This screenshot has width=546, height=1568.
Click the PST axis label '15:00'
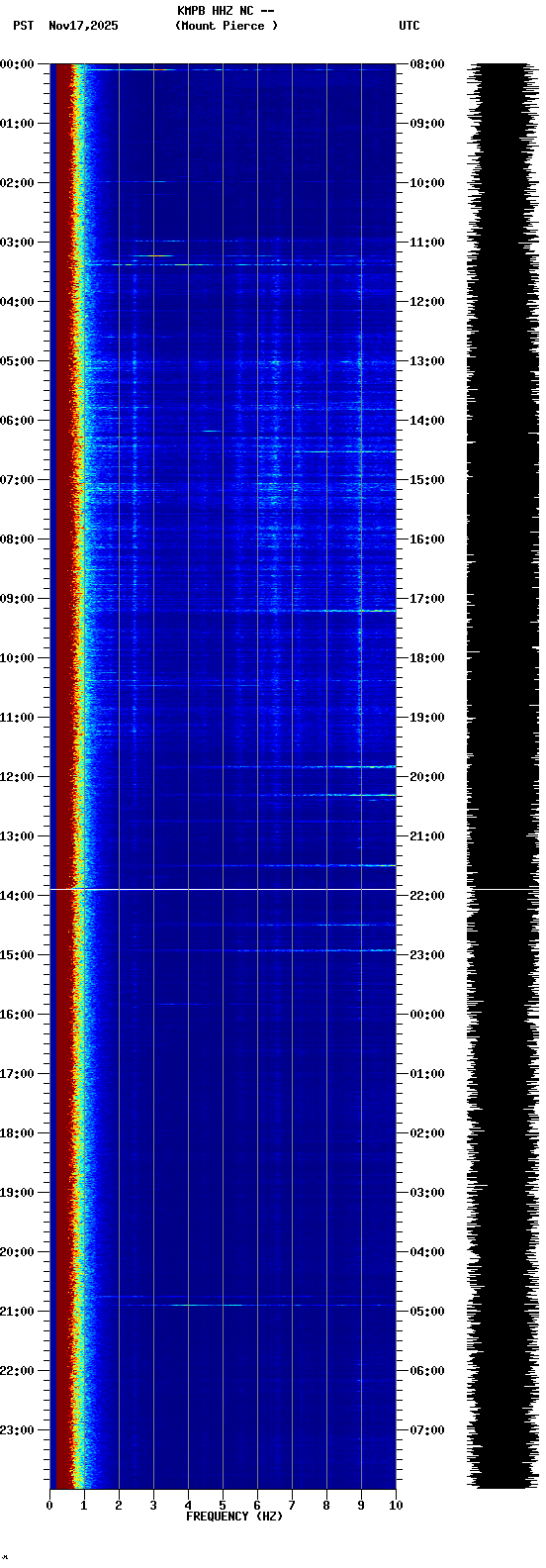point(17,955)
